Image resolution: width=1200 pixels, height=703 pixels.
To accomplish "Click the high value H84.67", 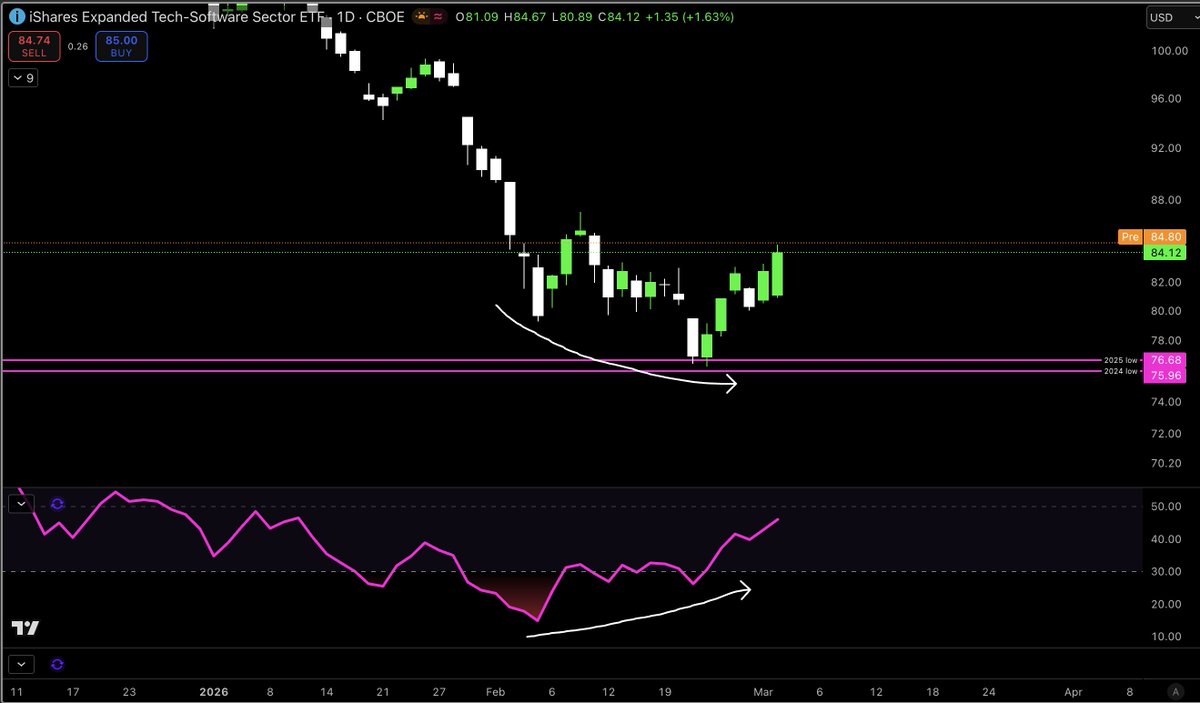I will 524,17.
